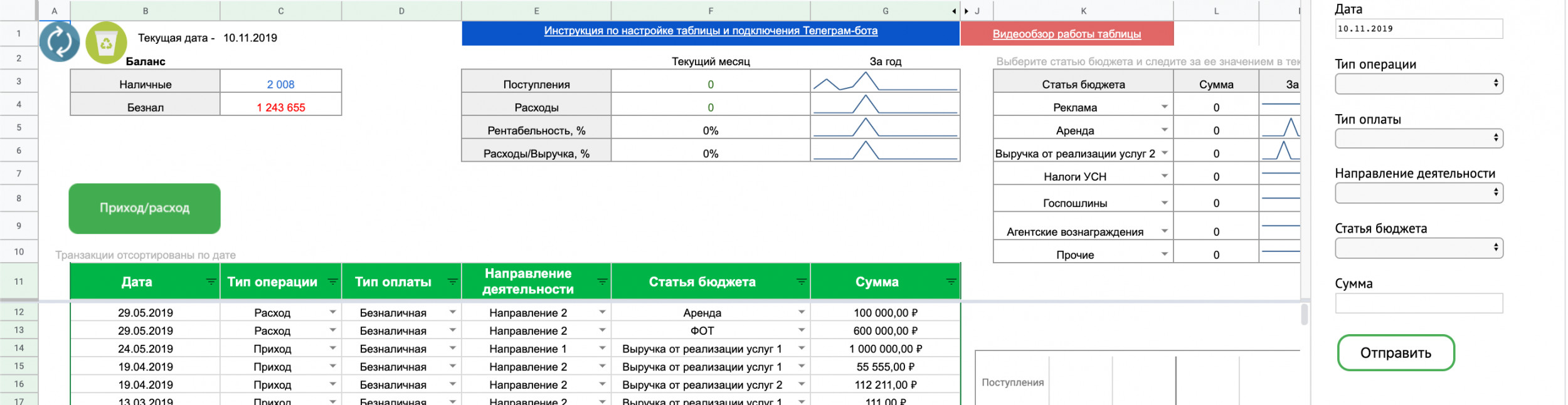Click the Текущий месяц column heading
Viewport: 1568px width, 405px height.
click(711, 61)
